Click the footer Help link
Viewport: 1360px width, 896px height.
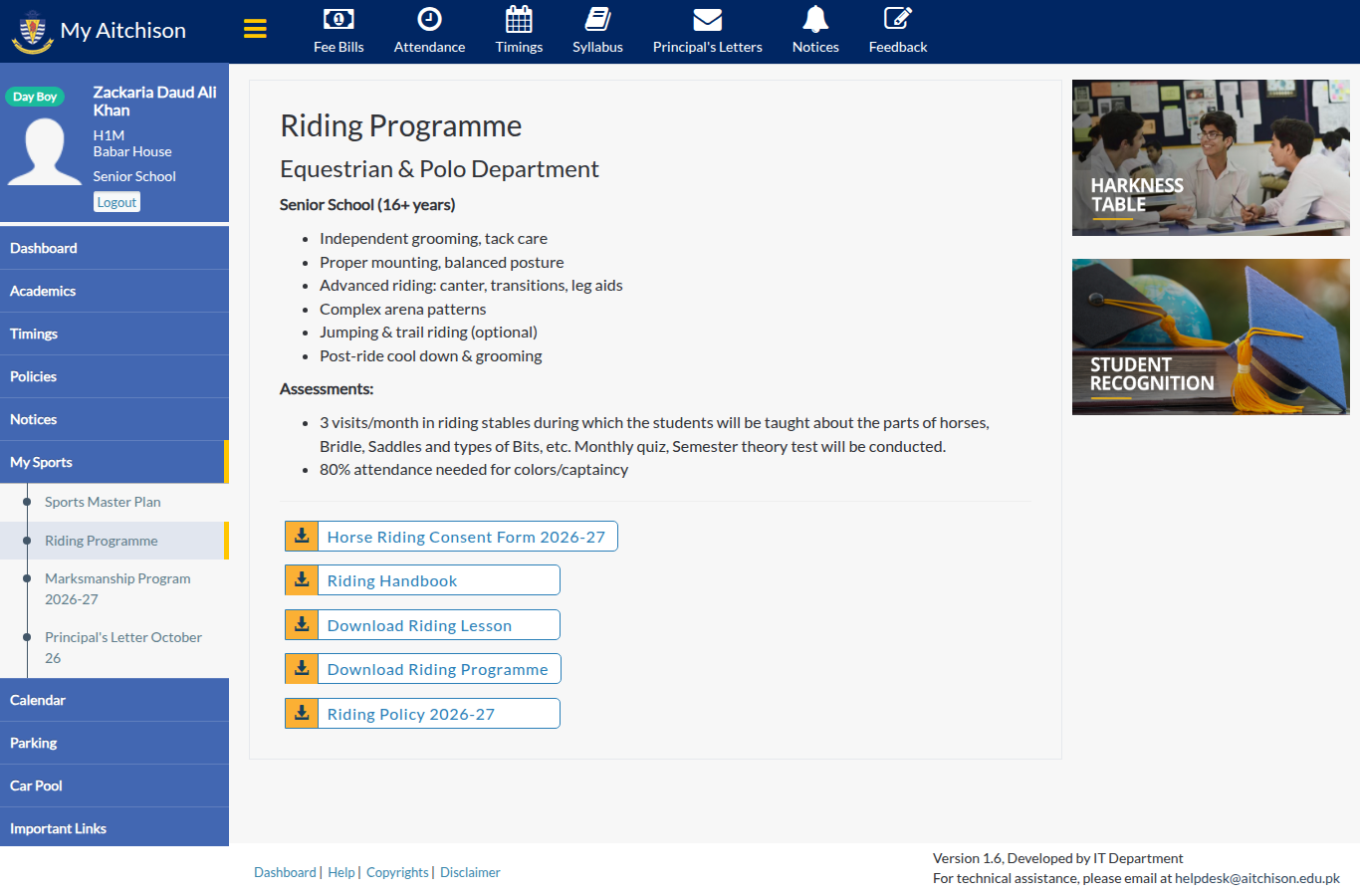(x=341, y=872)
